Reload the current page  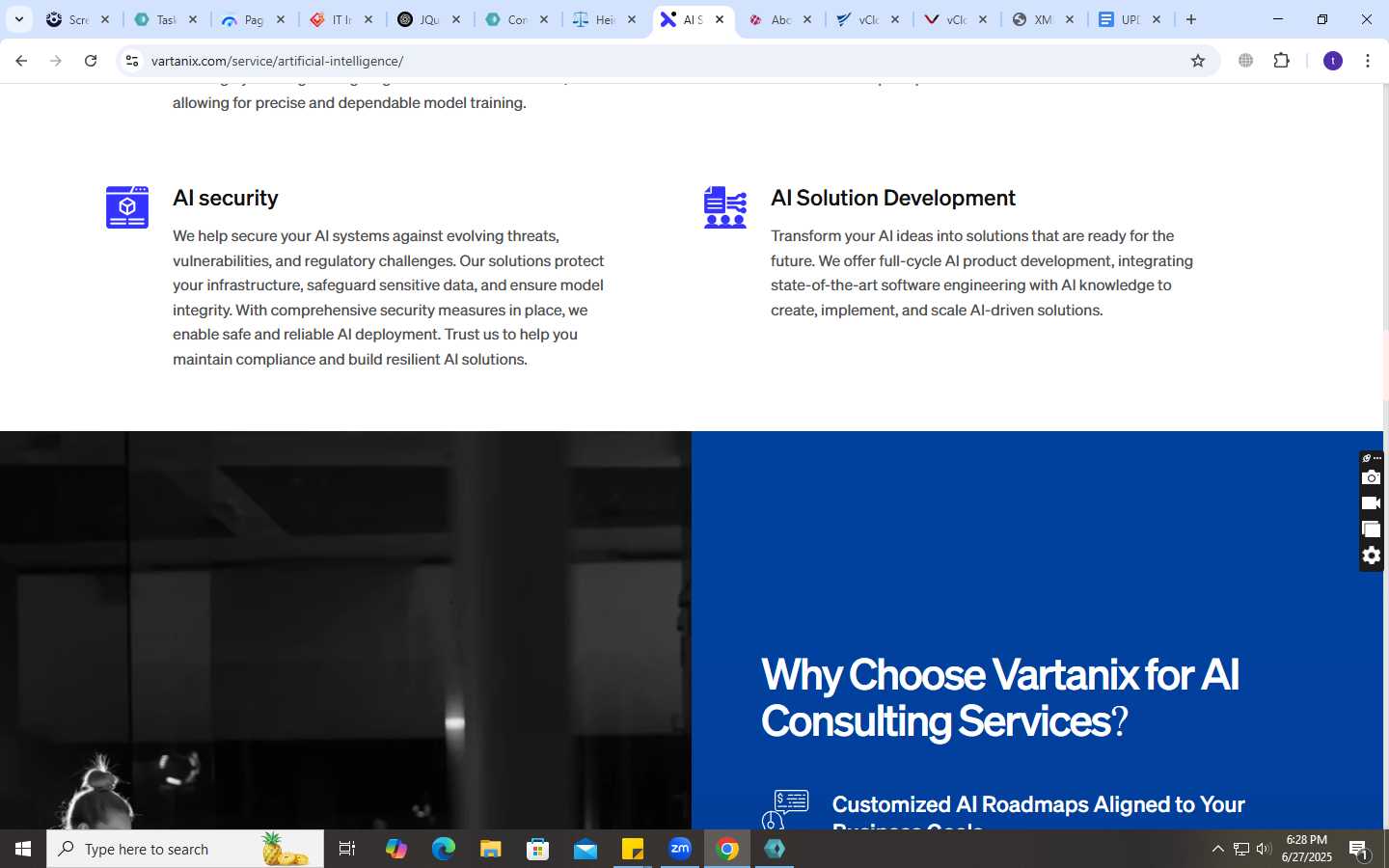coord(91,61)
